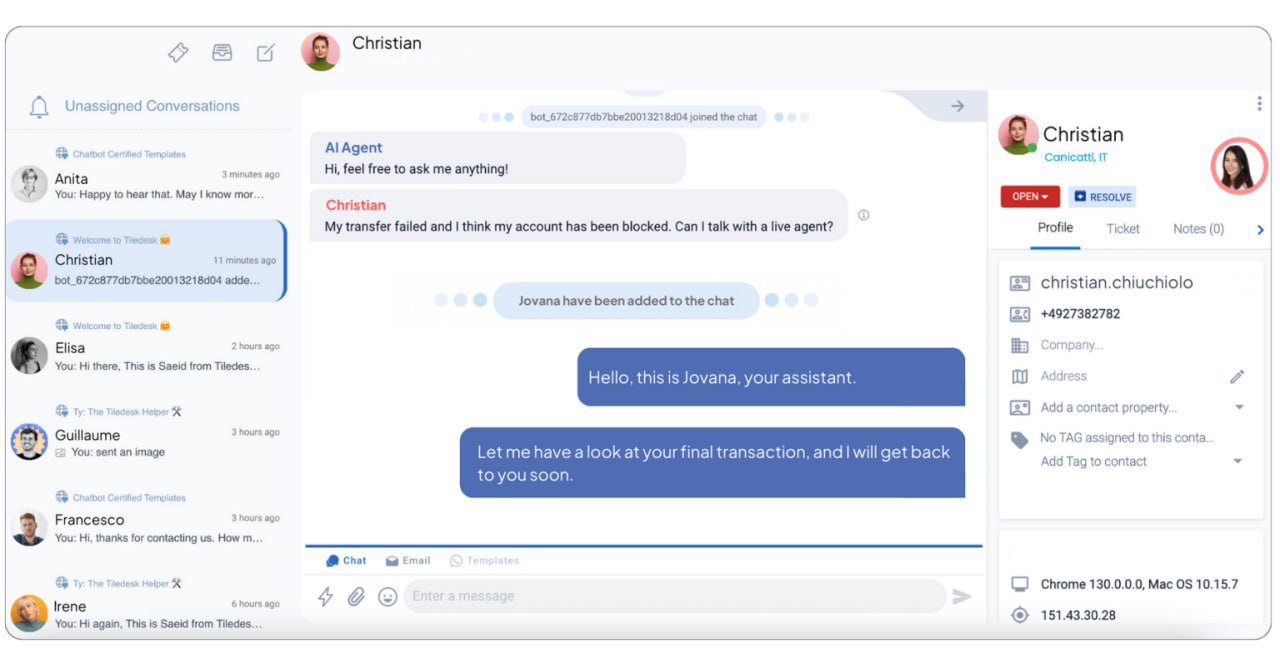Screen dimensions: 1280x668
Task: Switch to the Notes (0) tab
Action: (x=1198, y=229)
